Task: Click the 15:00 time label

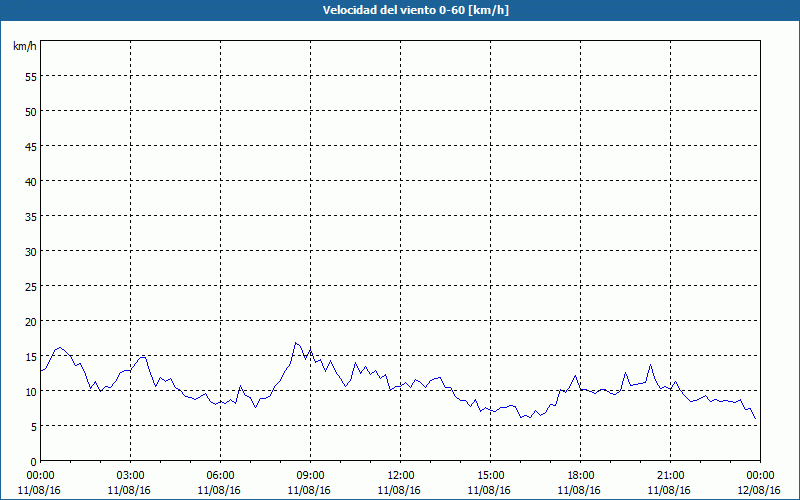Action: 490,476
